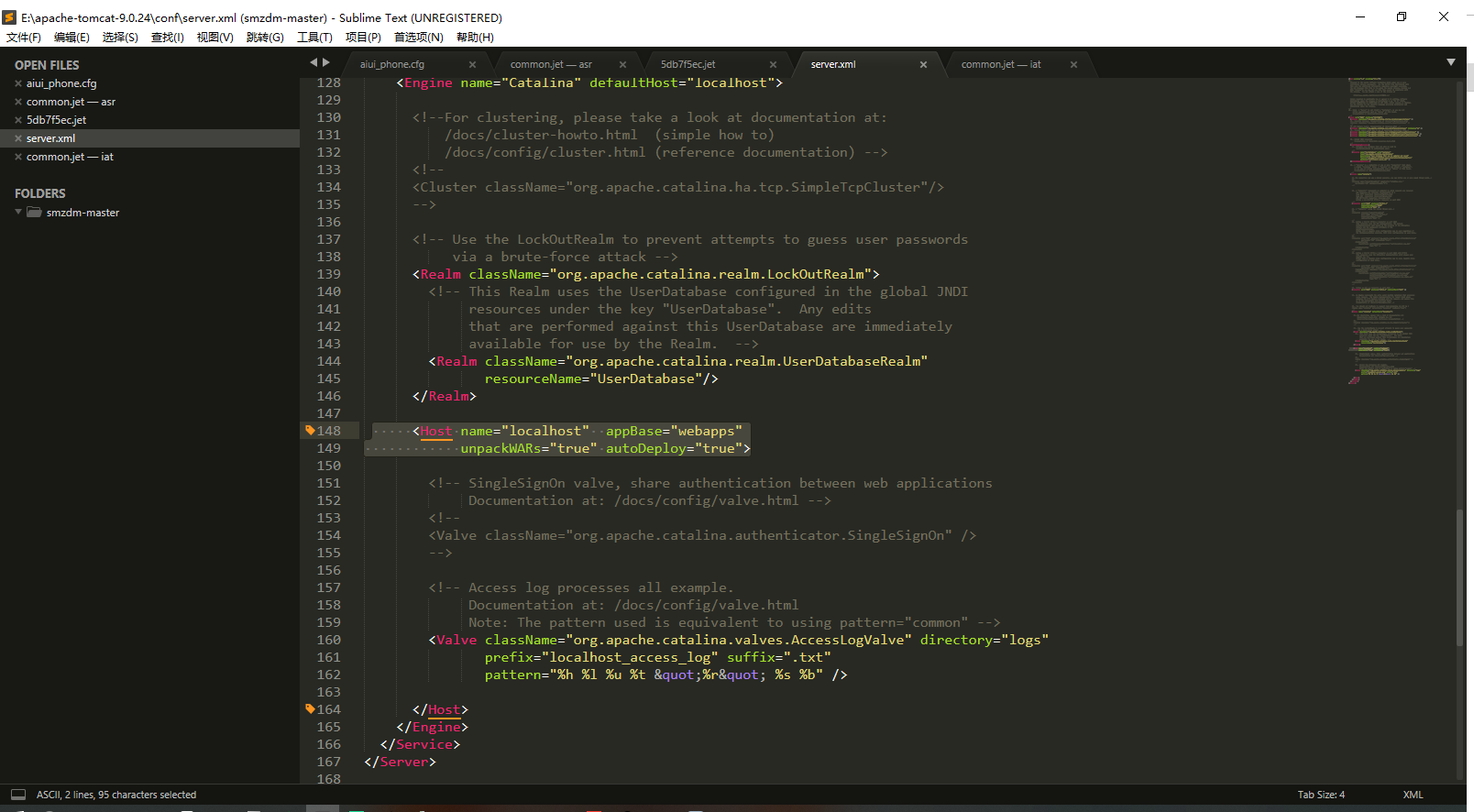Open the 文件(F) menu
1474x812 pixels.
click(24, 38)
